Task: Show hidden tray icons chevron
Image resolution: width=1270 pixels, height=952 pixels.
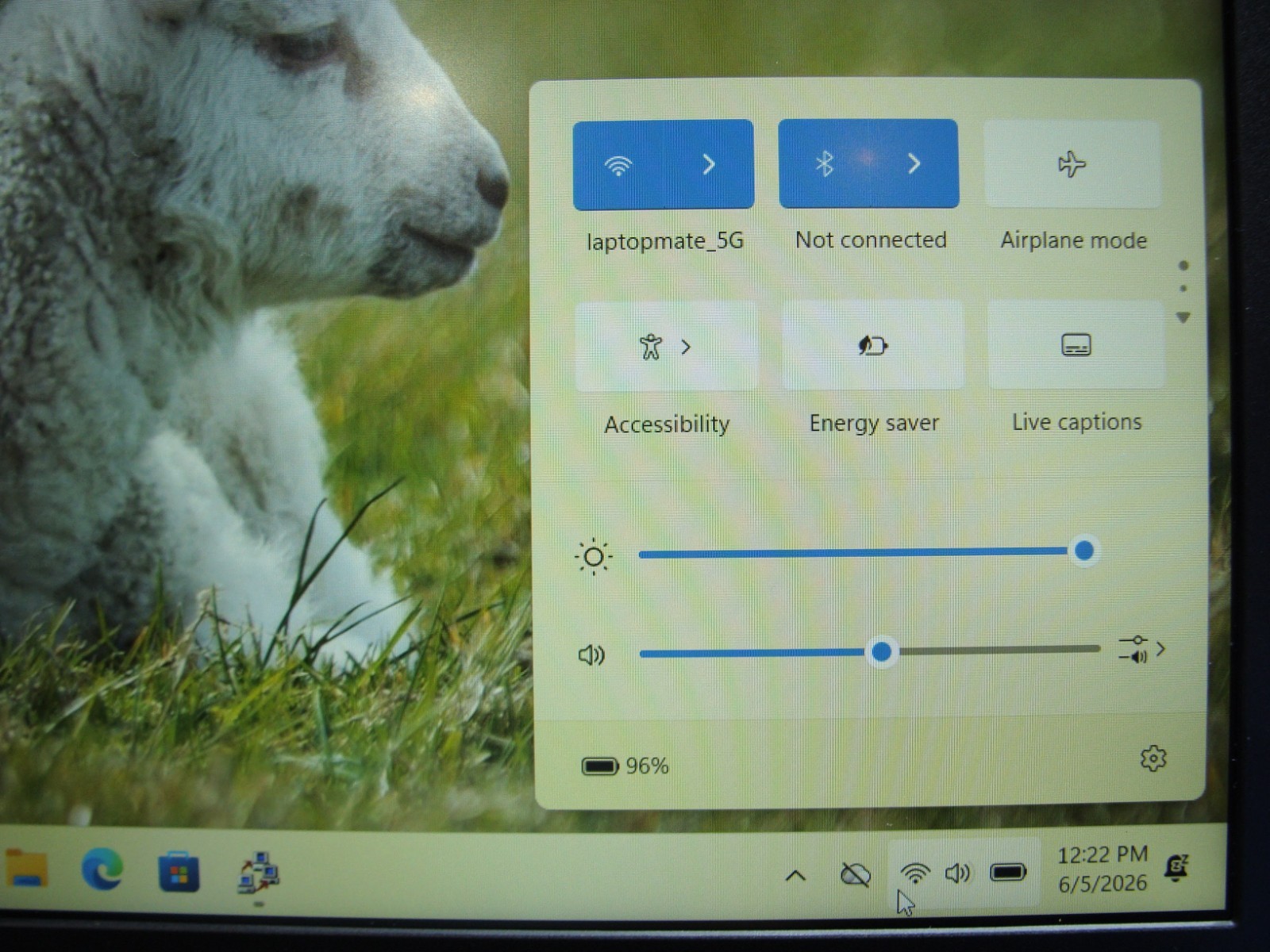Action: point(795,876)
